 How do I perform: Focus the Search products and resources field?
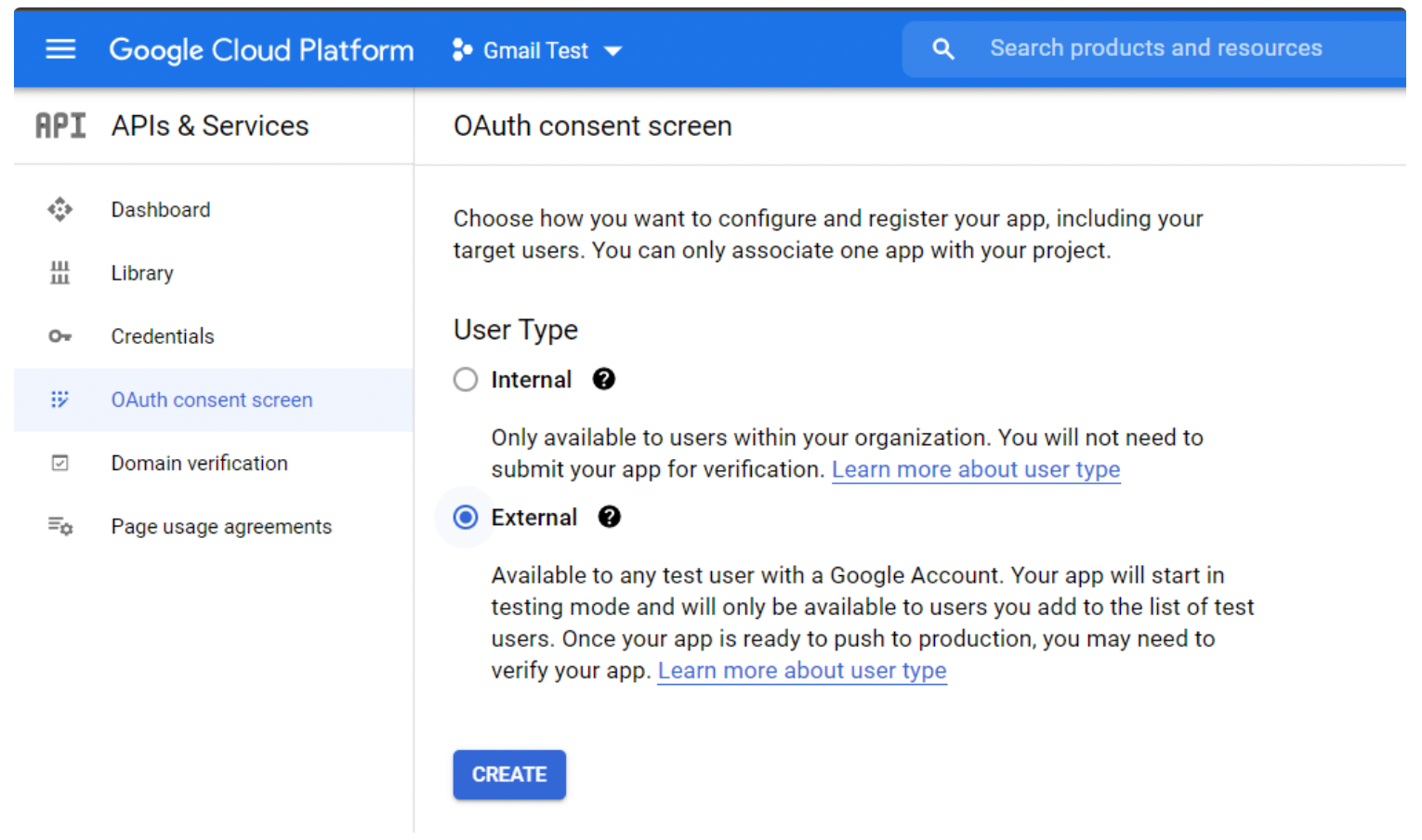tap(1155, 48)
